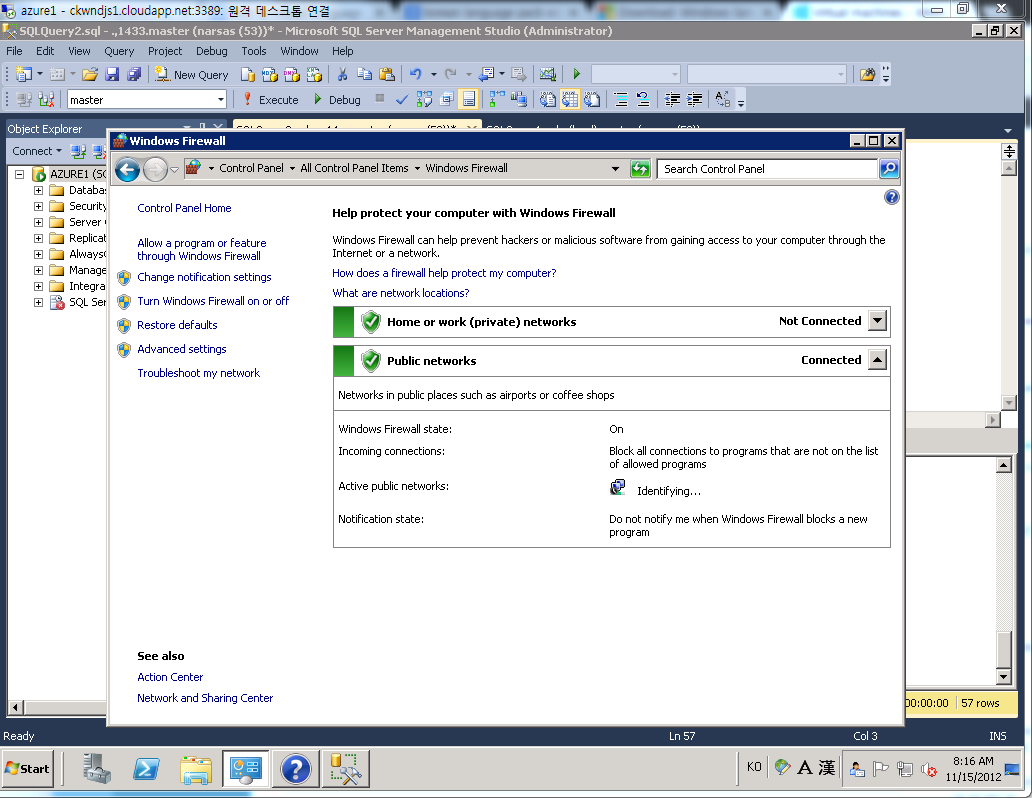
Task: Click the Analysis Services MDX Query icon
Action: pyautogui.click(x=269, y=74)
